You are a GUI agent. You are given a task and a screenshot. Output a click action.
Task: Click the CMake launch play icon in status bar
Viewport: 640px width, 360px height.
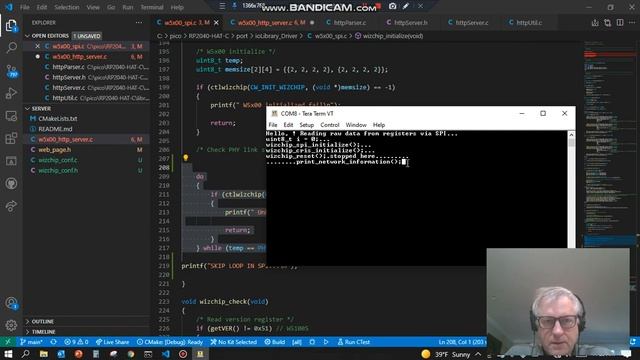click(x=326, y=342)
